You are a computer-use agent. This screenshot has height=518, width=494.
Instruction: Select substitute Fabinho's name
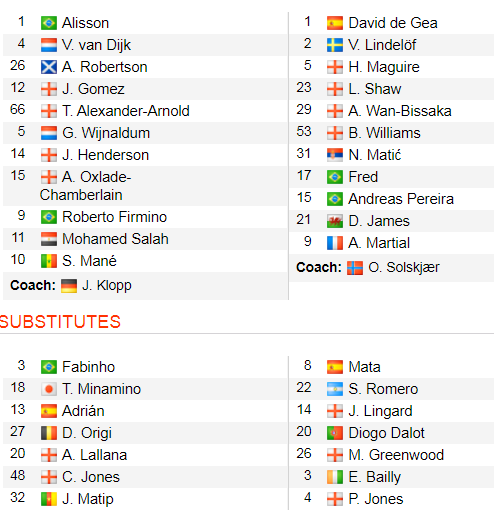tap(88, 367)
